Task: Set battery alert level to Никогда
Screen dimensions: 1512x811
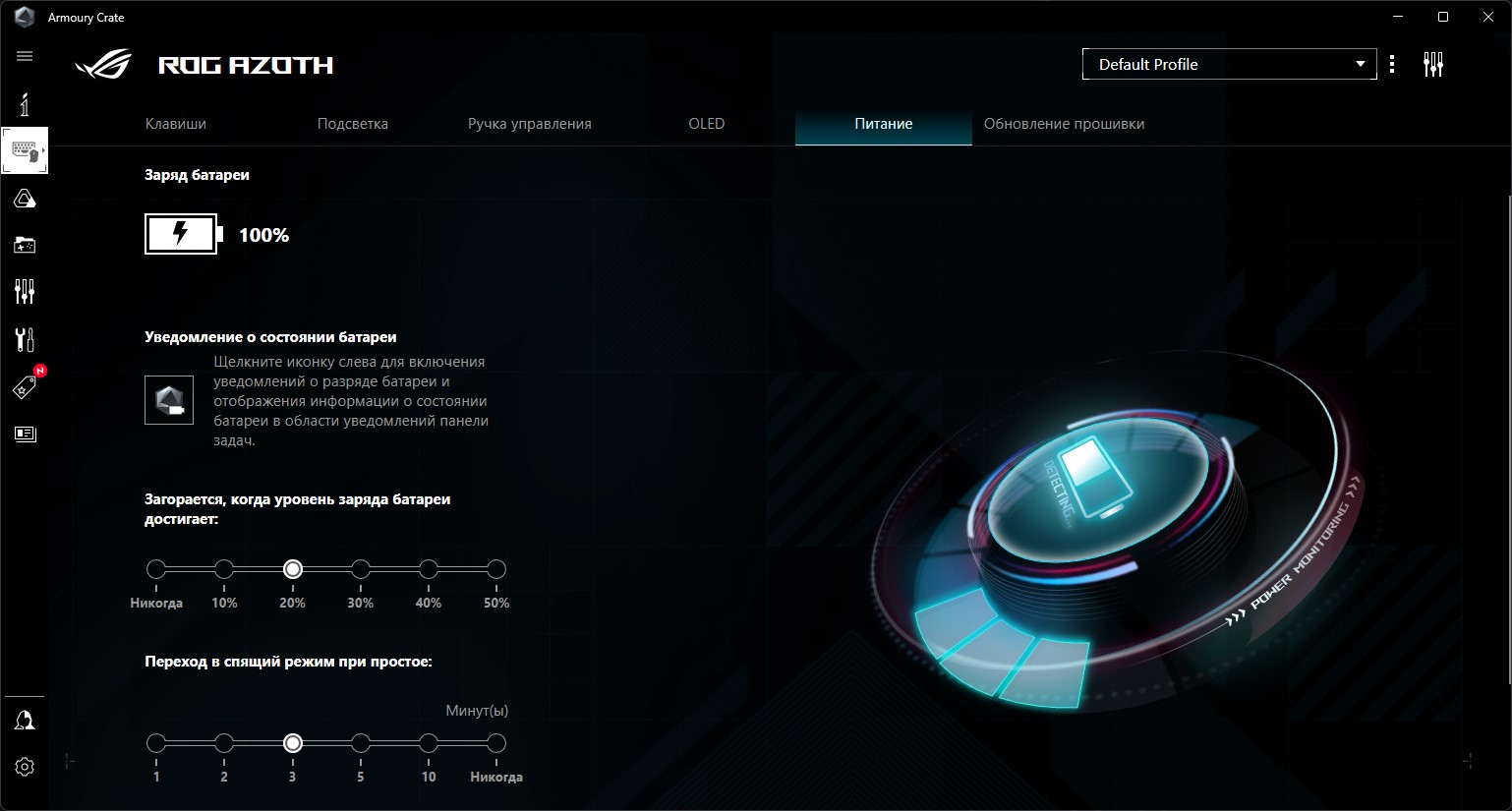Action: point(156,569)
